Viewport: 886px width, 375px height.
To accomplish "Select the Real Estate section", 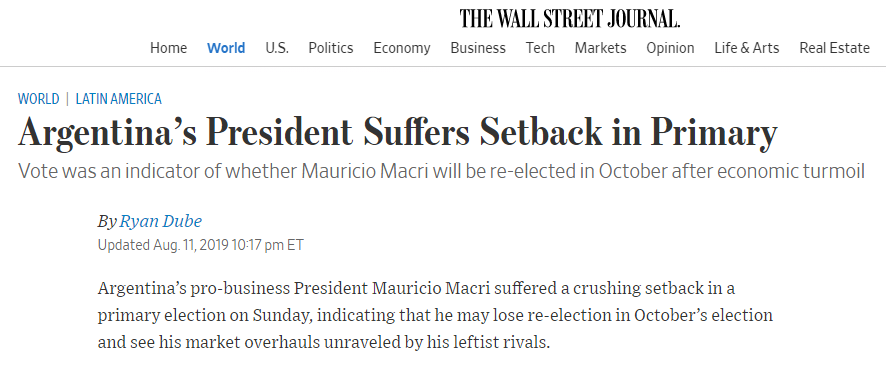I will tap(835, 48).
